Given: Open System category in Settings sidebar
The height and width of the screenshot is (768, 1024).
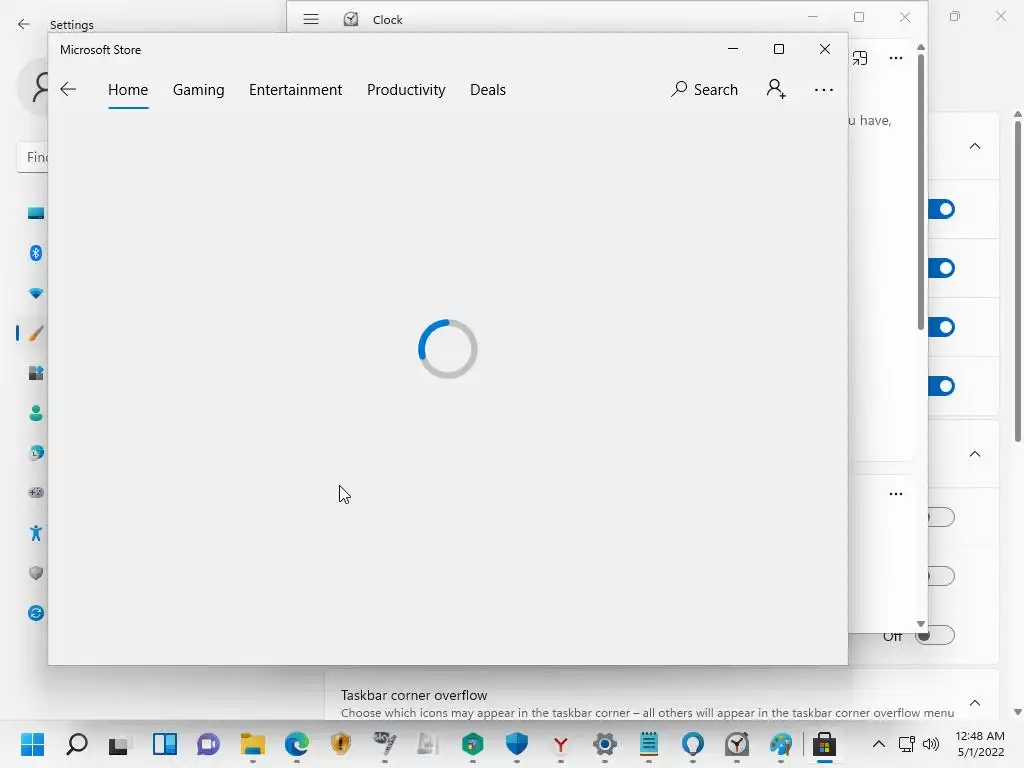Looking at the screenshot, I should coord(36,214).
